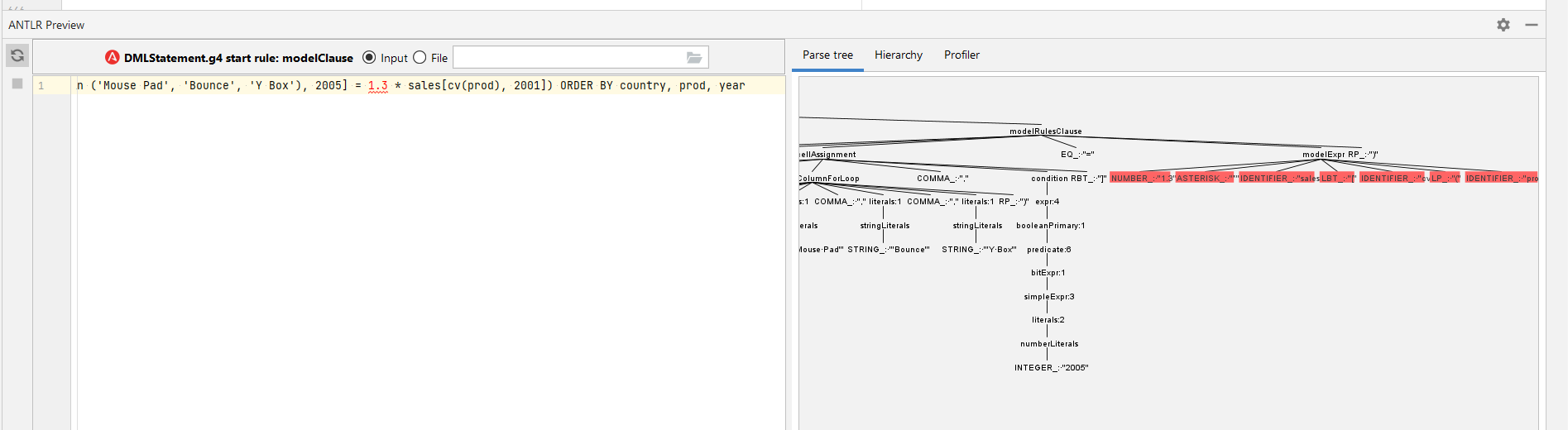Select the modelExpr tree node
The width and height of the screenshot is (1568, 430).
[x=1323, y=155]
